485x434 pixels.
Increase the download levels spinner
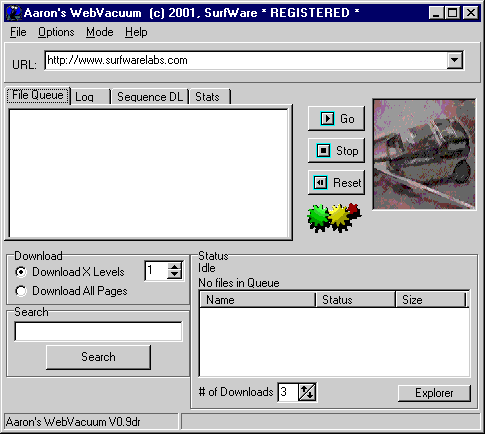click(x=175, y=267)
